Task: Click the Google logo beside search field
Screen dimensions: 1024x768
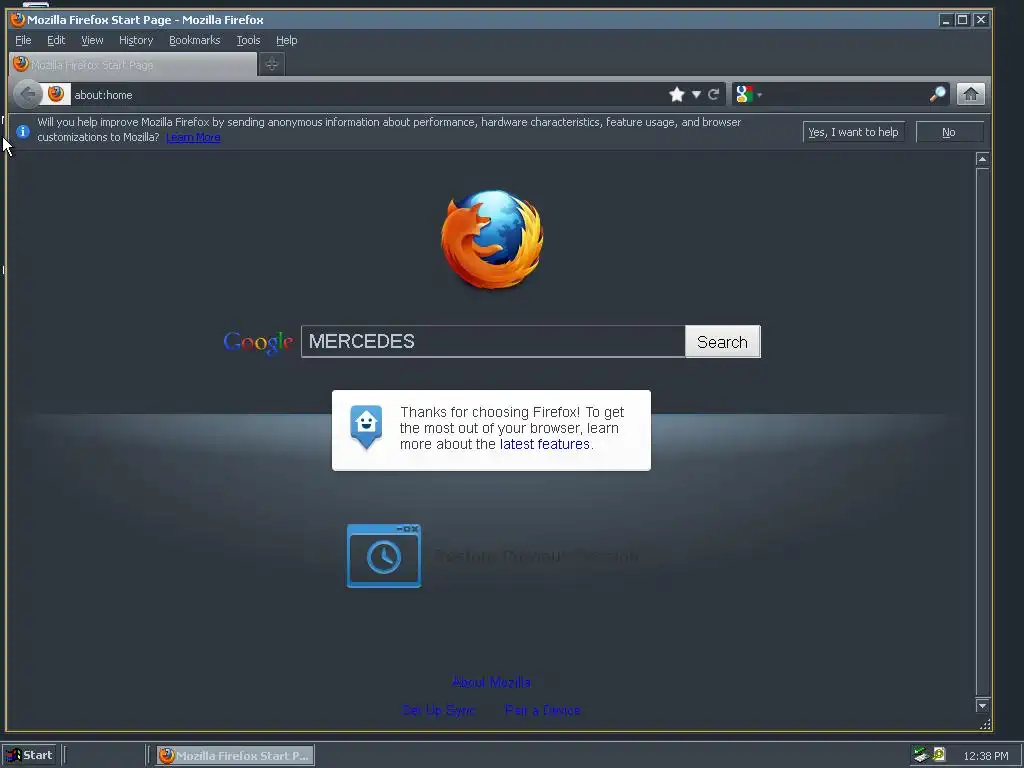Action: pyautogui.click(x=258, y=342)
